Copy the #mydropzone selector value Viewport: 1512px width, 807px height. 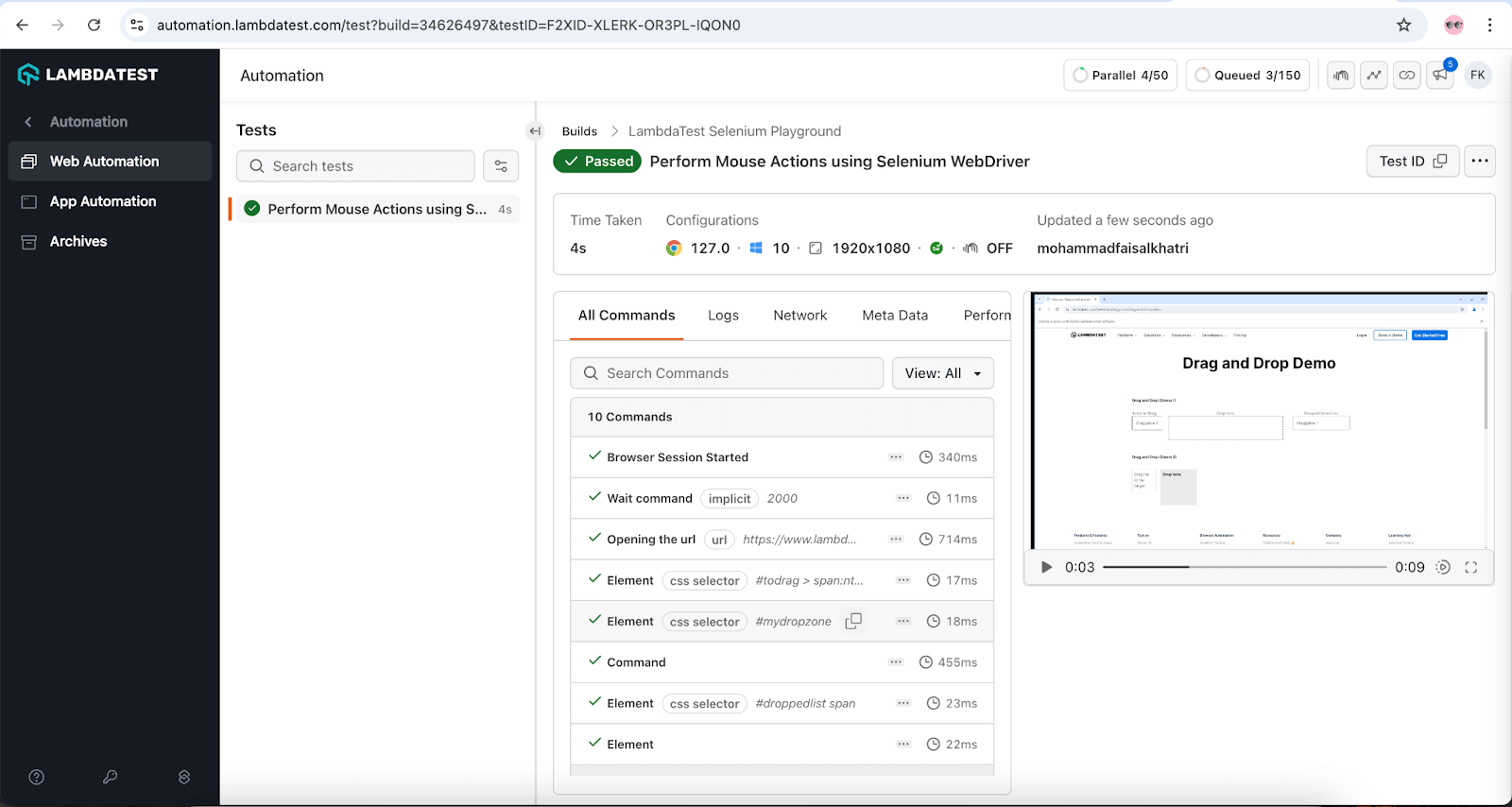pos(853,621)
